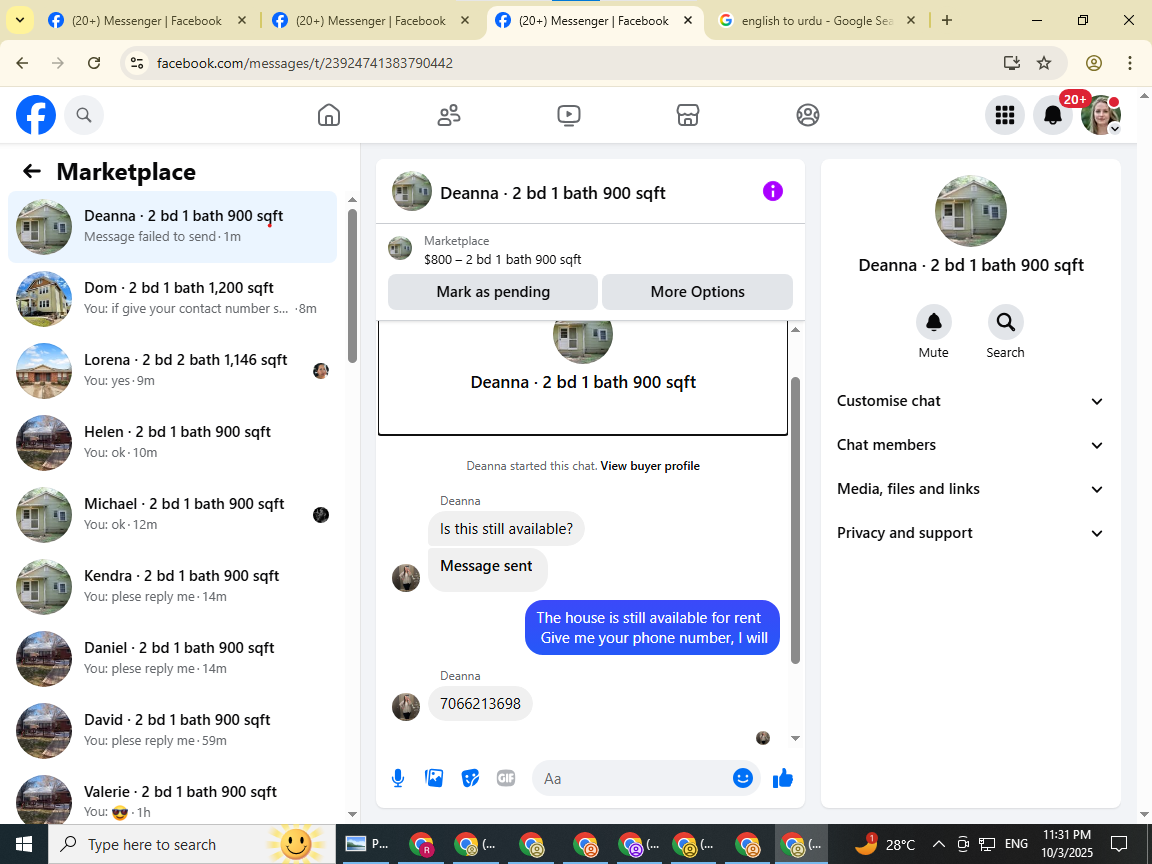1152x864 pixels.
Task: Open David conversation in list
Action: pyautogui.click(x=173, y=730)
